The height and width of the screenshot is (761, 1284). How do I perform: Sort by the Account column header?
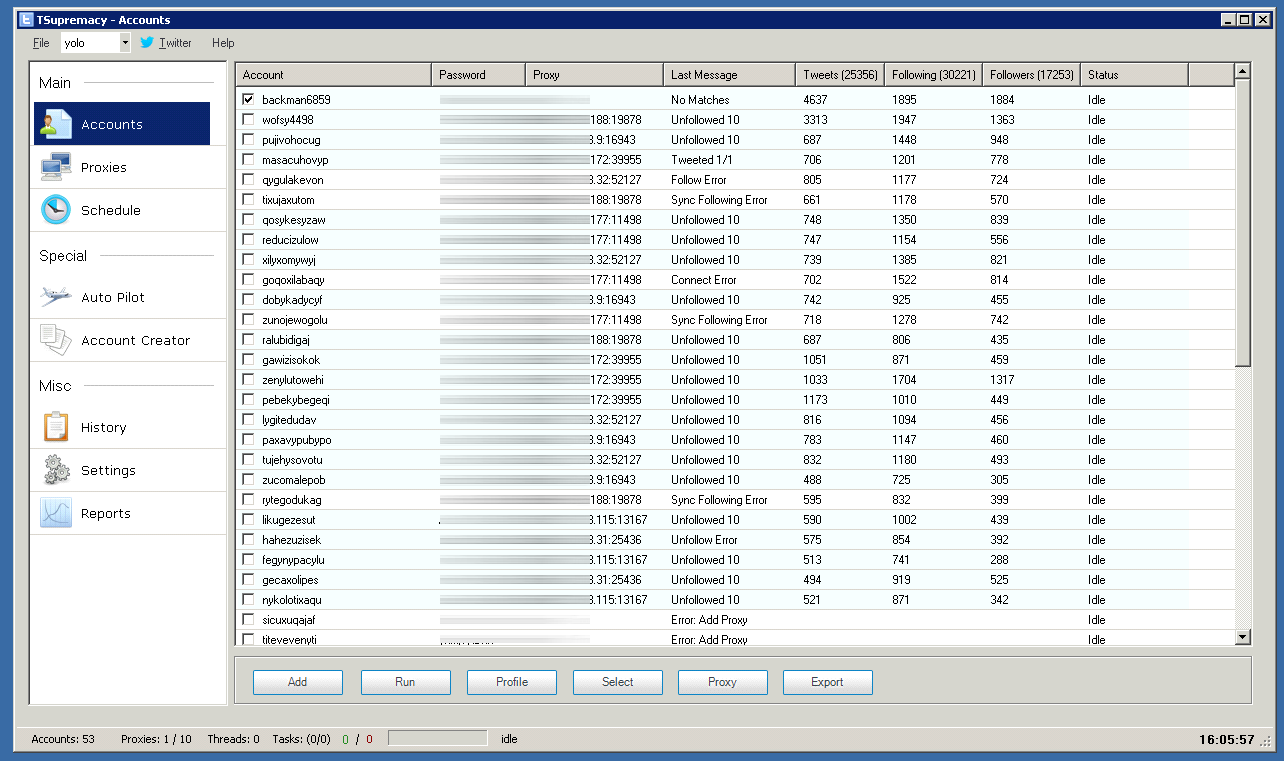(333, 75)
